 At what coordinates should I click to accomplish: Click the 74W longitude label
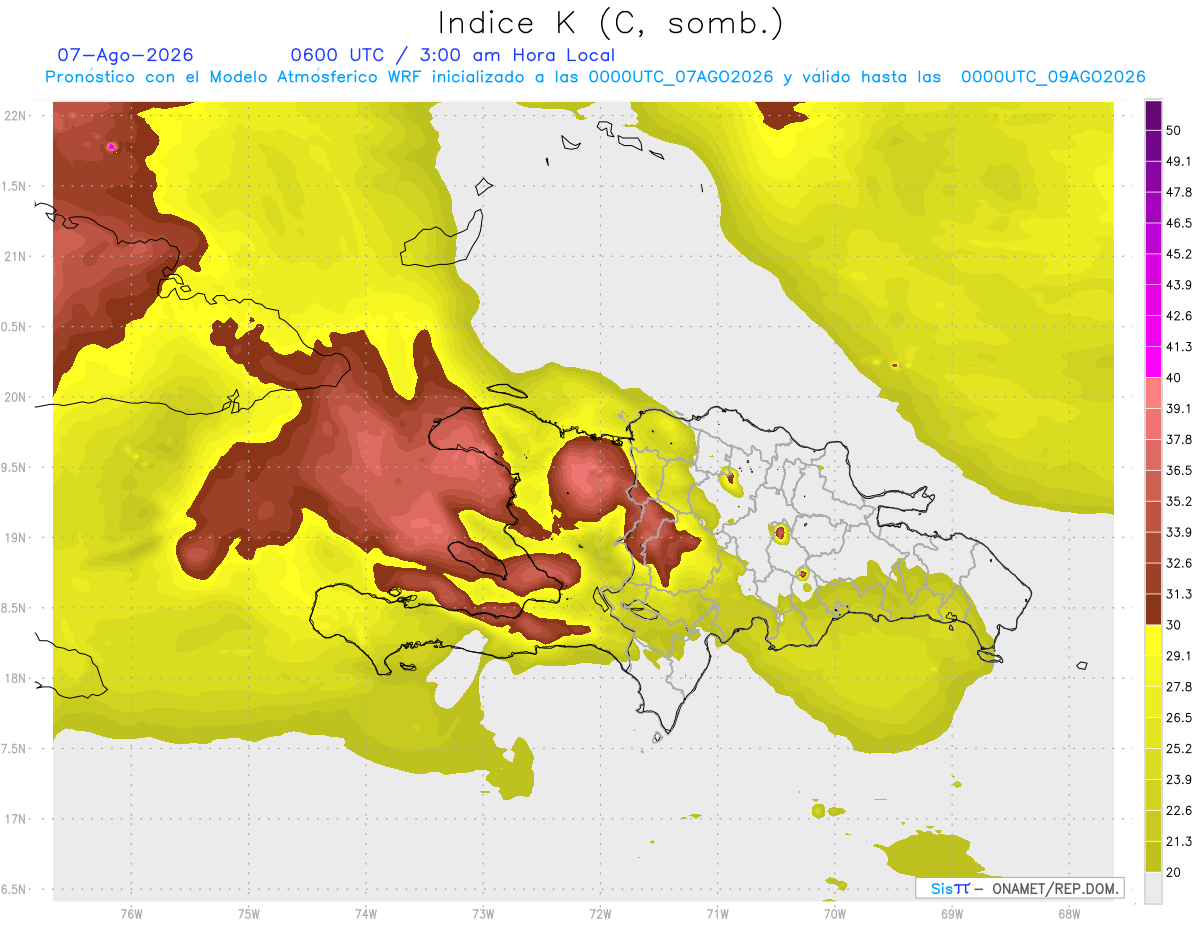(x=366, y=913)
